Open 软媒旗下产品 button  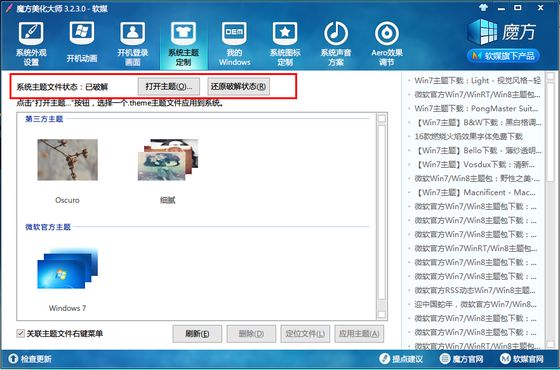tap(503, 56)
